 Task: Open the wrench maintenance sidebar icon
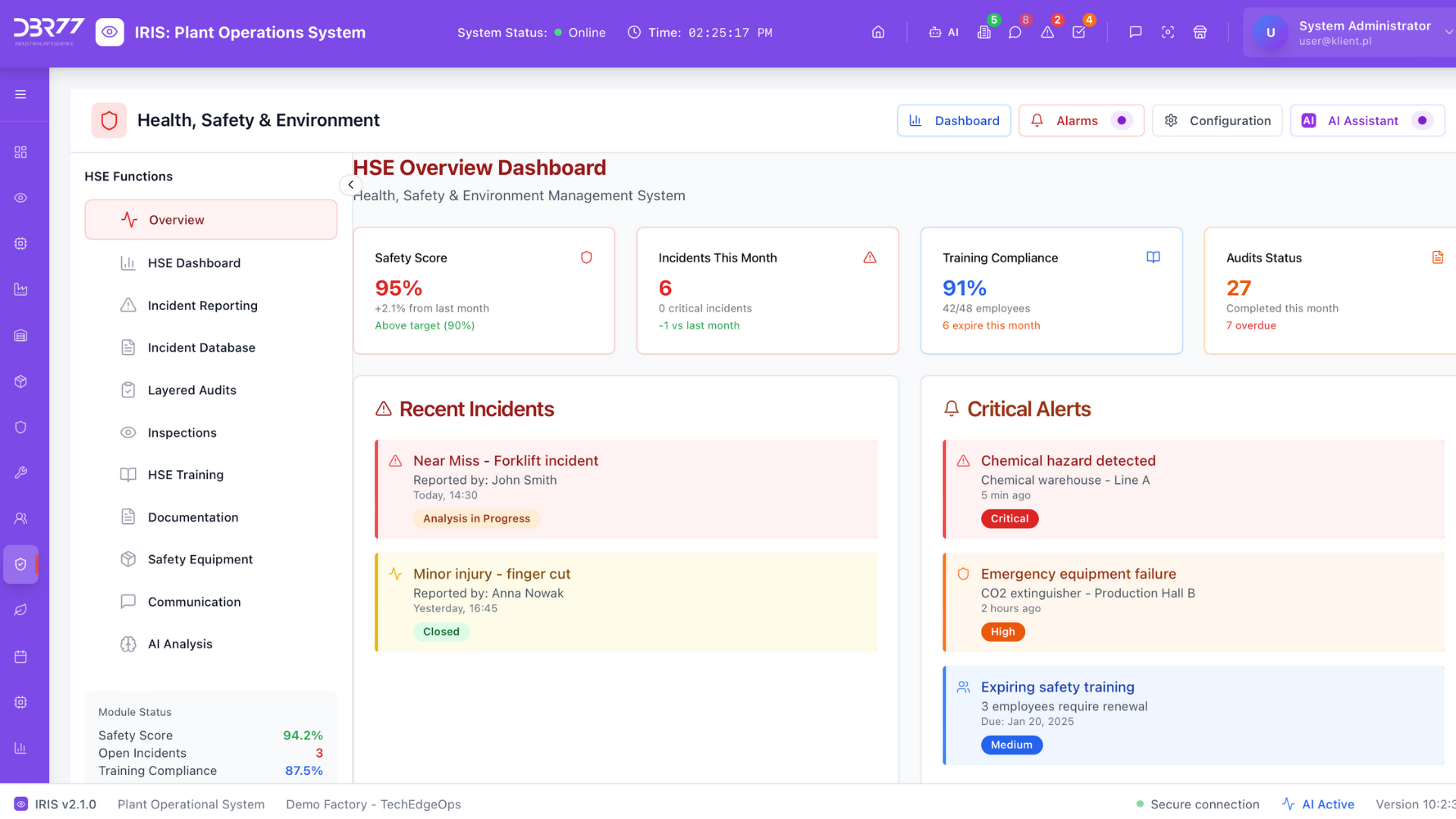[x=20, y=472]
